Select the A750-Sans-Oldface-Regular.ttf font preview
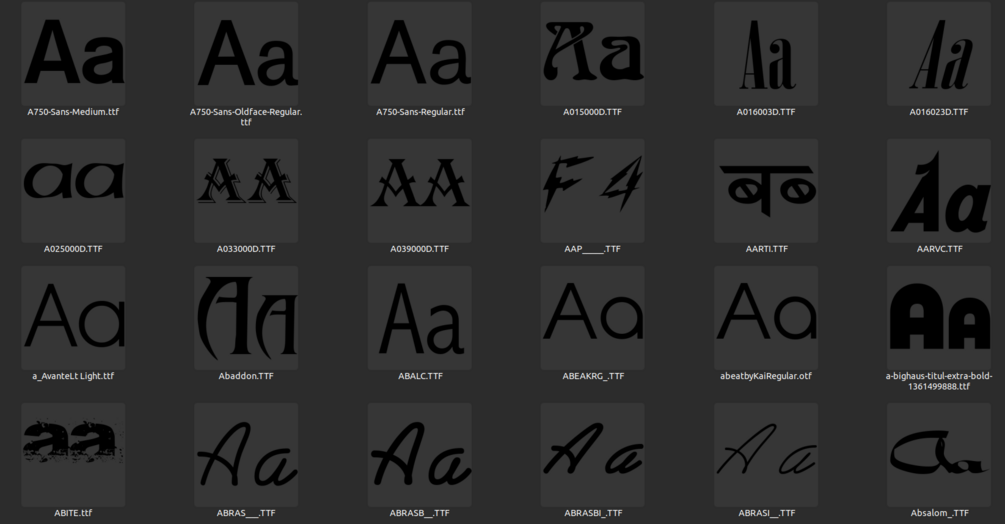Image resolution: width=1005 pixels, height=524 pixels. coord(246,54)
